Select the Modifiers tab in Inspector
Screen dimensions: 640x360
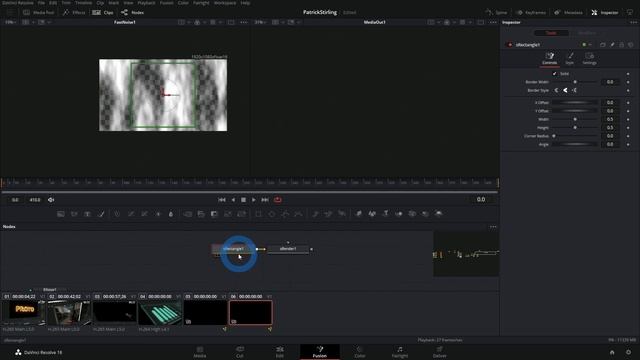point(587,33)
